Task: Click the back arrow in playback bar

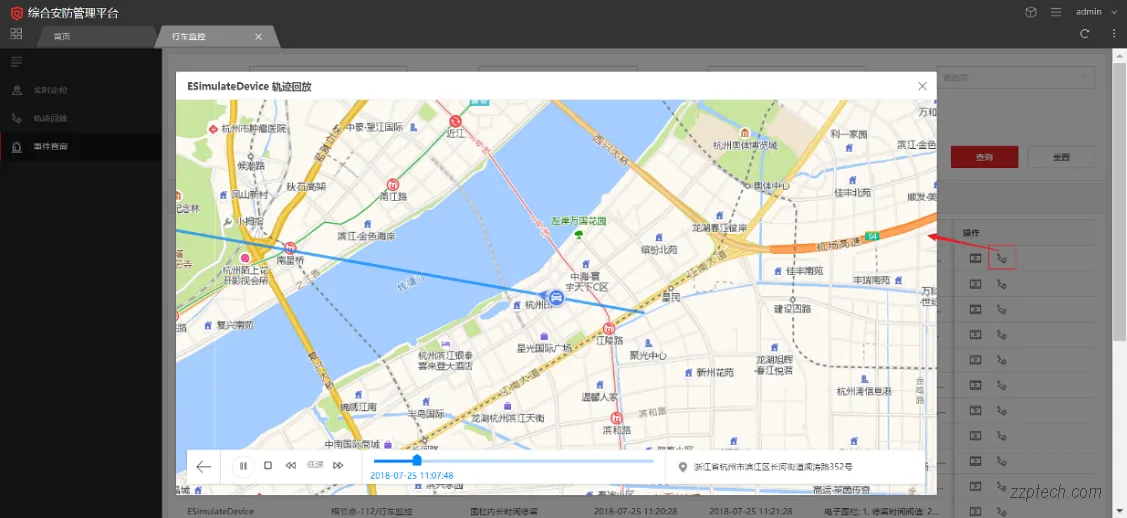Action: click(x=204, y=466)
